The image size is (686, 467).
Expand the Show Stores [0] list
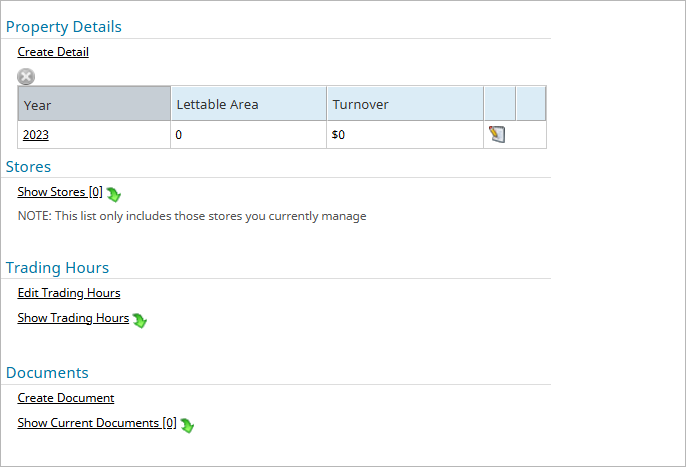click(x=60, y=192)
